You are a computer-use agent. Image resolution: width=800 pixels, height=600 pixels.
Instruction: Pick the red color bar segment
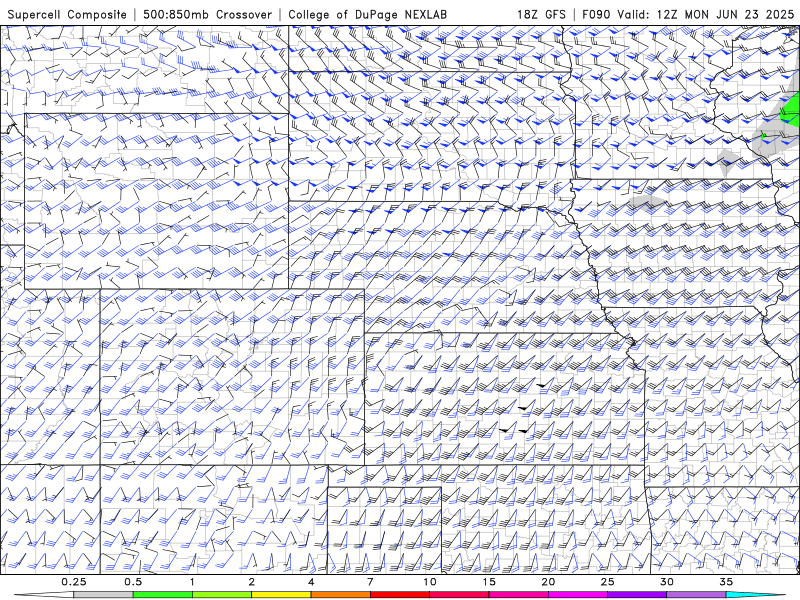click(399, 595)
